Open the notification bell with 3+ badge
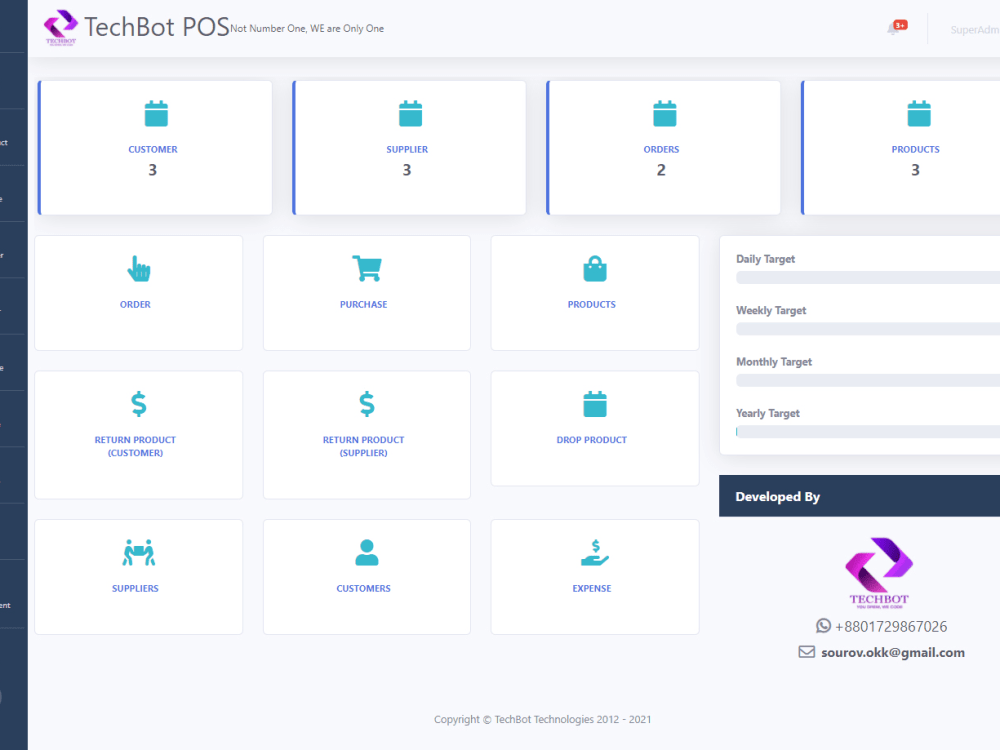The height and width of the screenshot is (750, 1000). (896, 28)
